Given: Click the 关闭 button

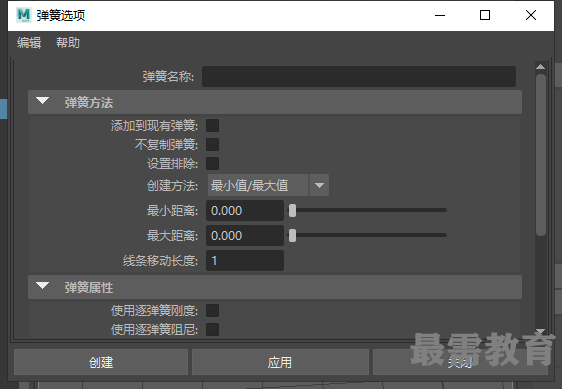Looking at the screenshot, I should tap(460, 362).
